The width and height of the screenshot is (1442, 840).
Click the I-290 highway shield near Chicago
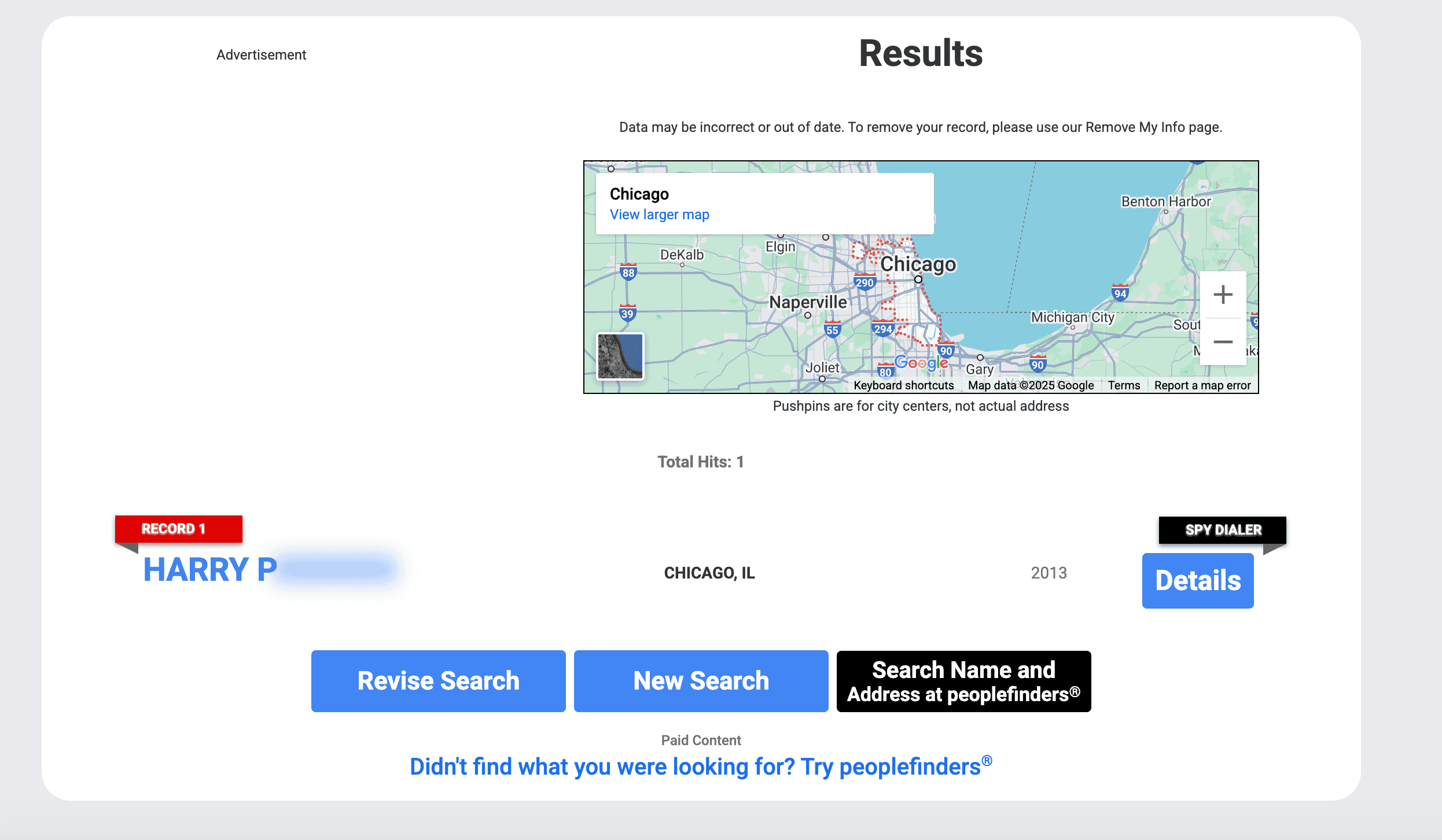[x=865, y=282]
